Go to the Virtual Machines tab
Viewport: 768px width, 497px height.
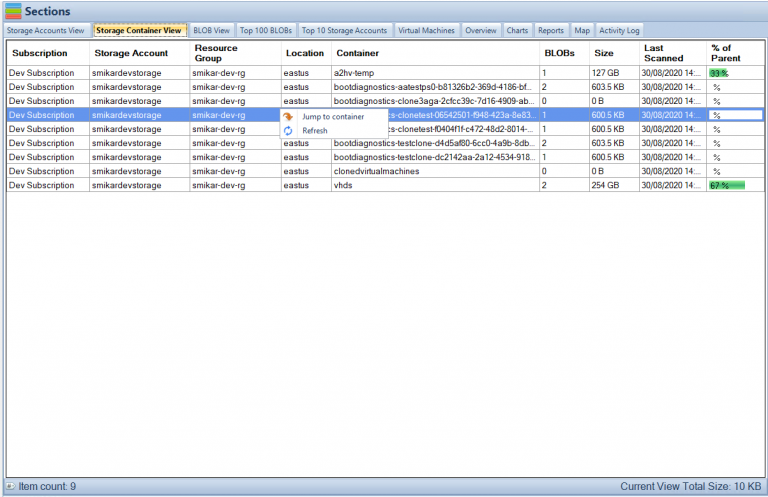[426, 30]
